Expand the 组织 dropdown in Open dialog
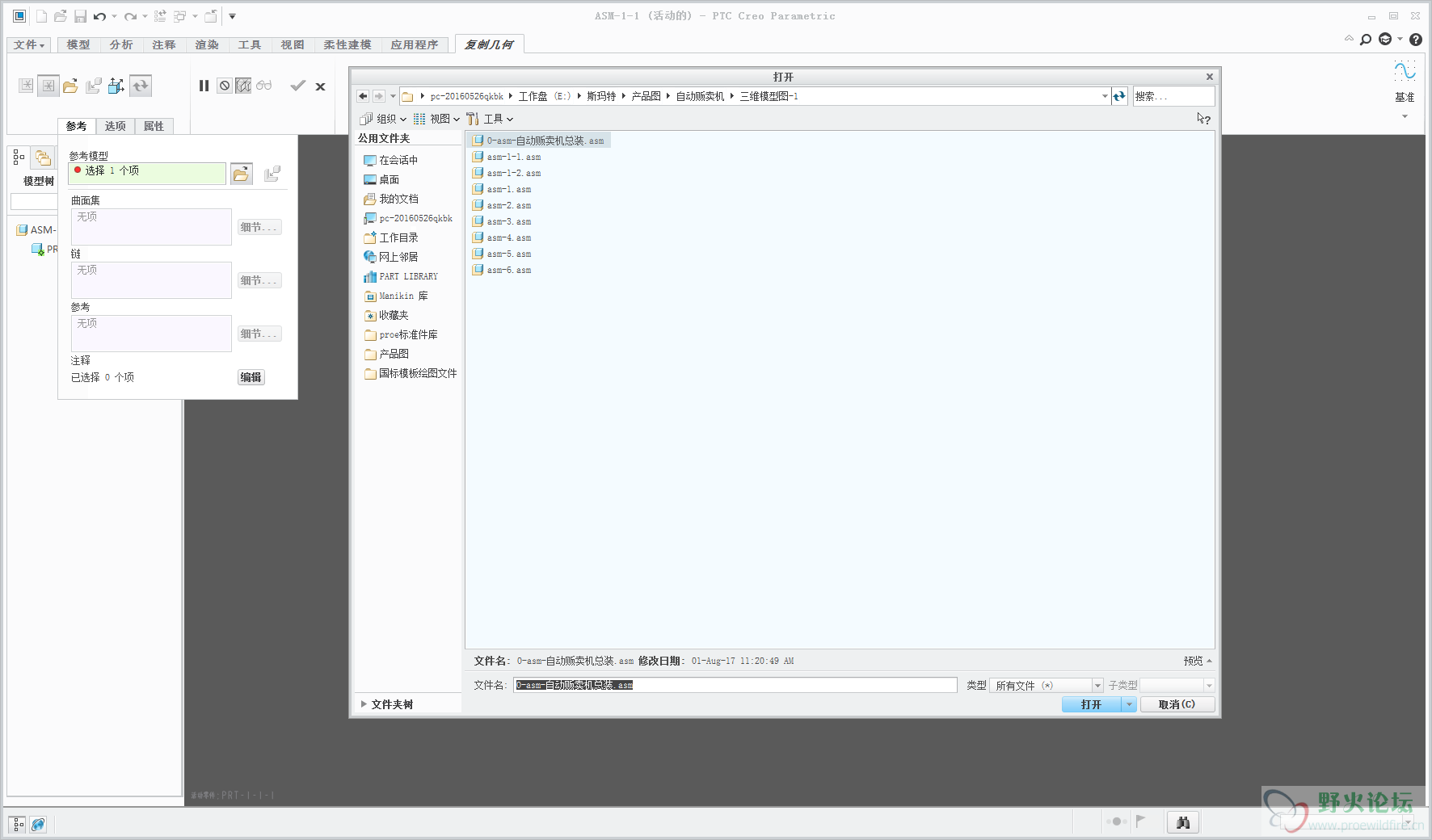1432x840 pixels. [383, 119]
